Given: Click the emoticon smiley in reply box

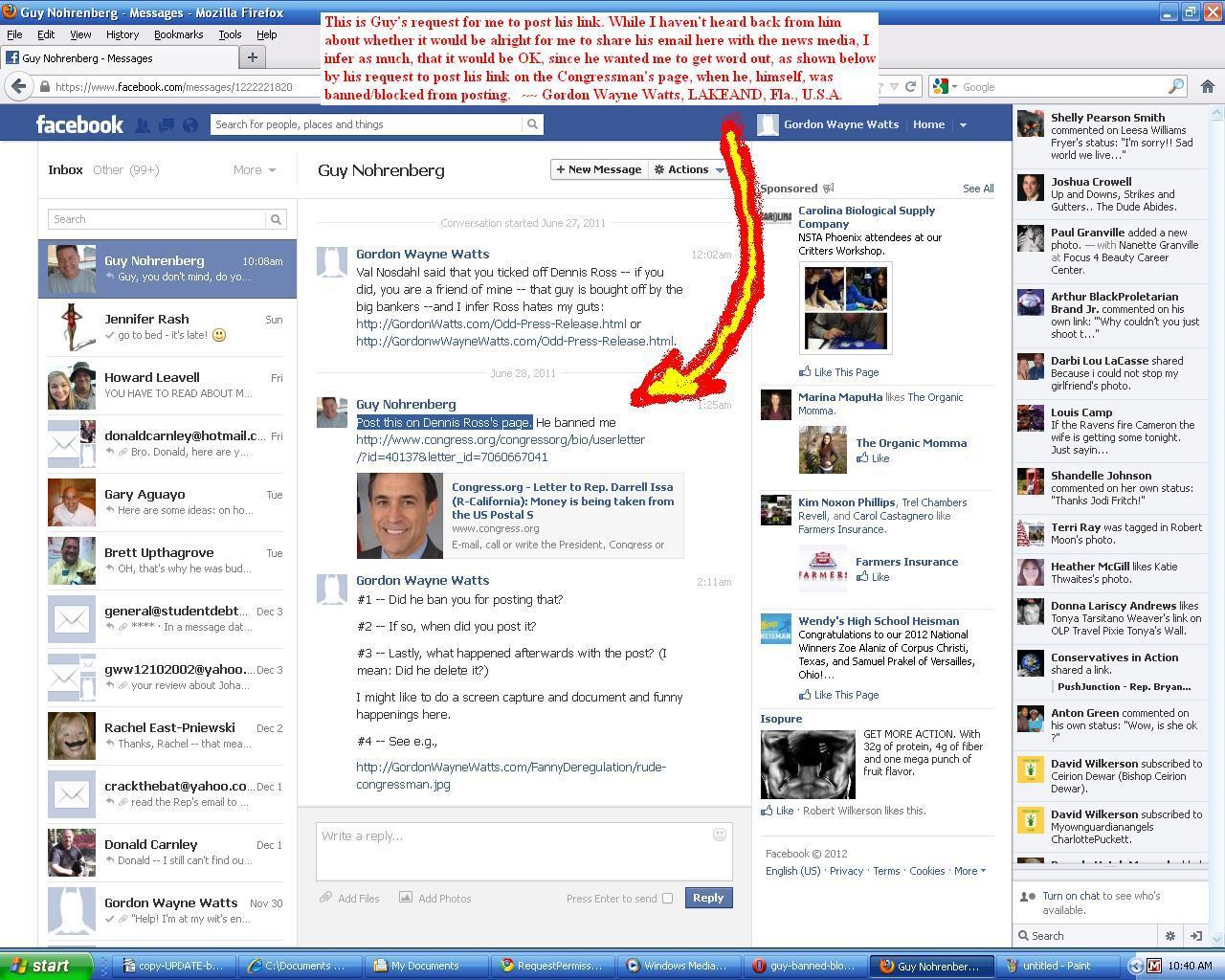Looking at the screenshot, I should click(x=720, y=835).
